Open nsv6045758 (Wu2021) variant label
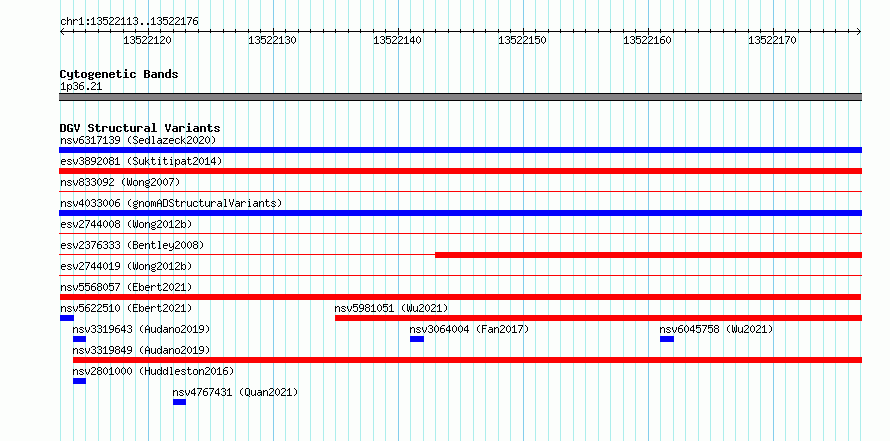The height and width of the screenshot is (441, 890). (x=716, y=329)
